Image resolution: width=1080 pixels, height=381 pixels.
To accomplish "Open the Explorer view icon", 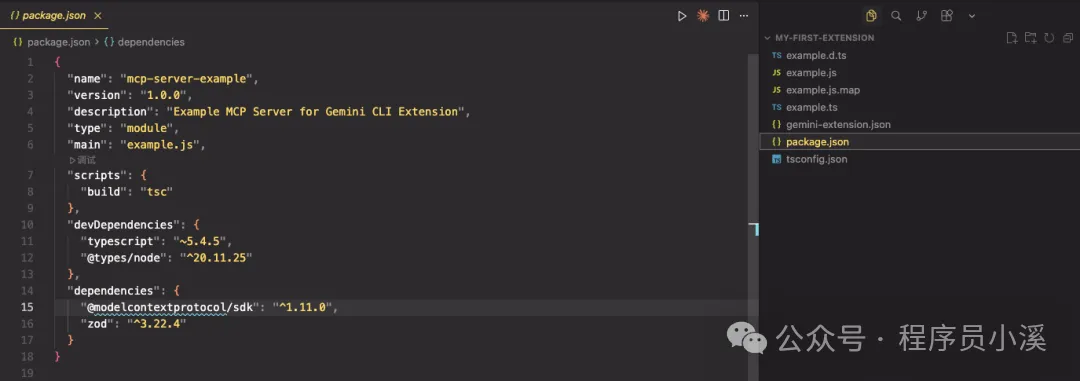I will click(x=871, y=16).
